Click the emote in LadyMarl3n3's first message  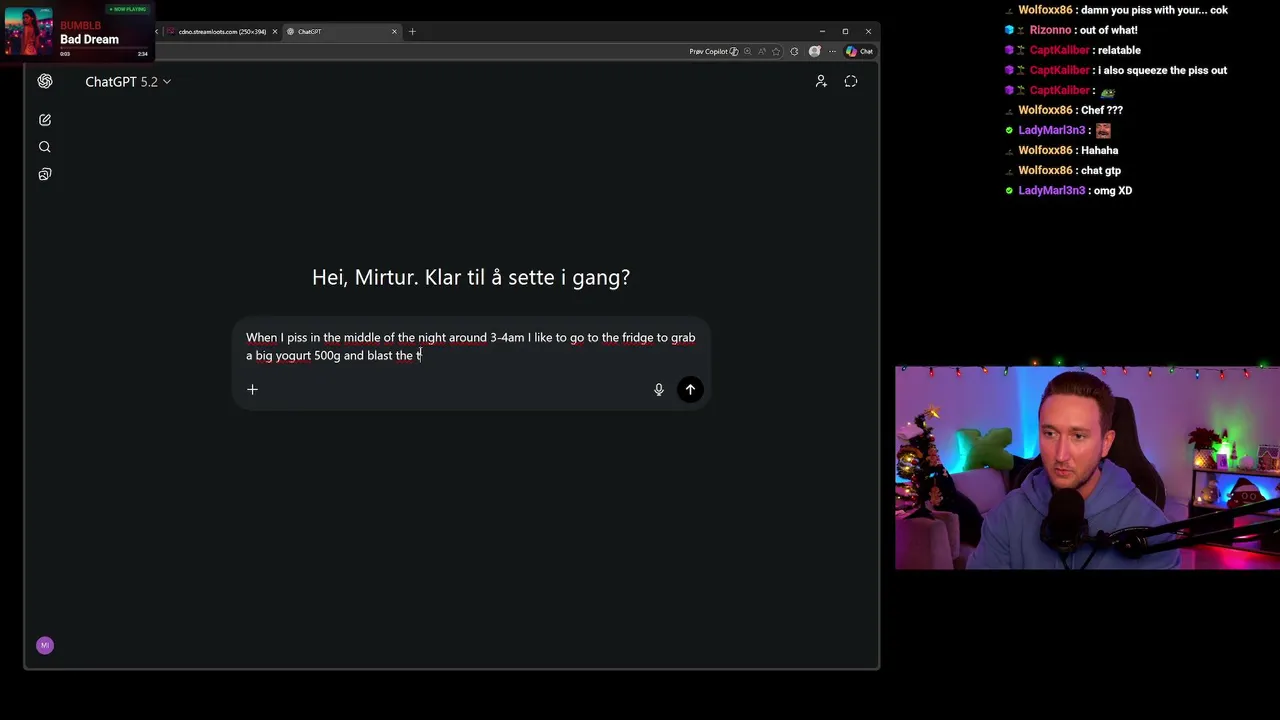coord(1103,130)
